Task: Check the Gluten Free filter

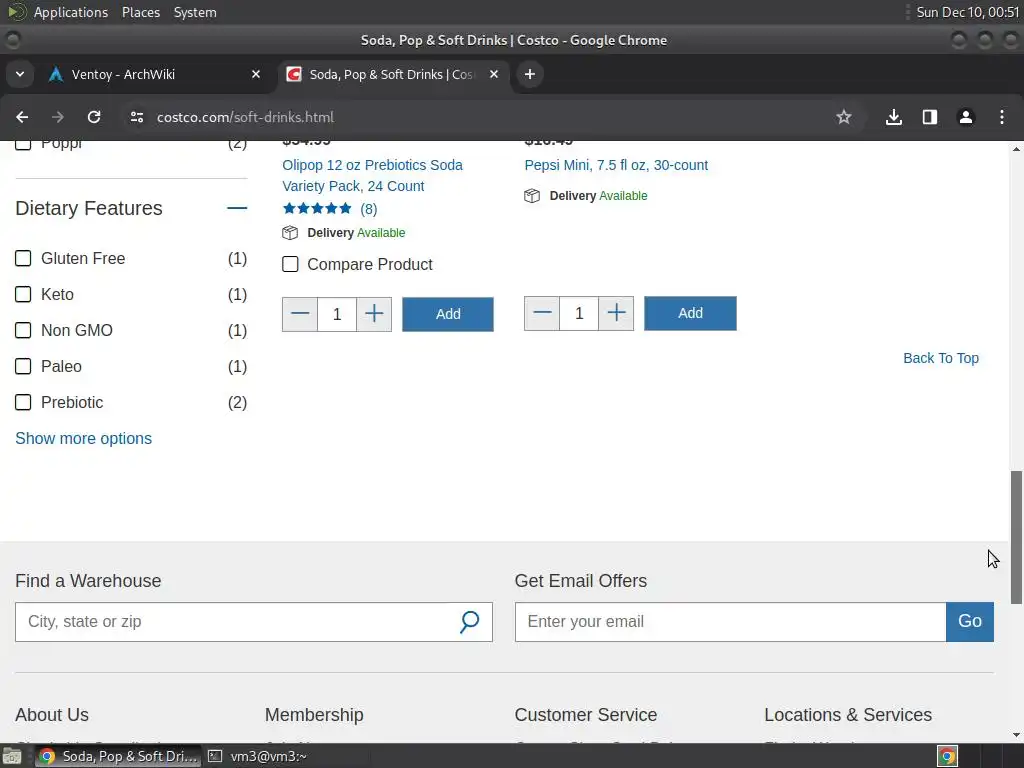Action: point(23,259)
